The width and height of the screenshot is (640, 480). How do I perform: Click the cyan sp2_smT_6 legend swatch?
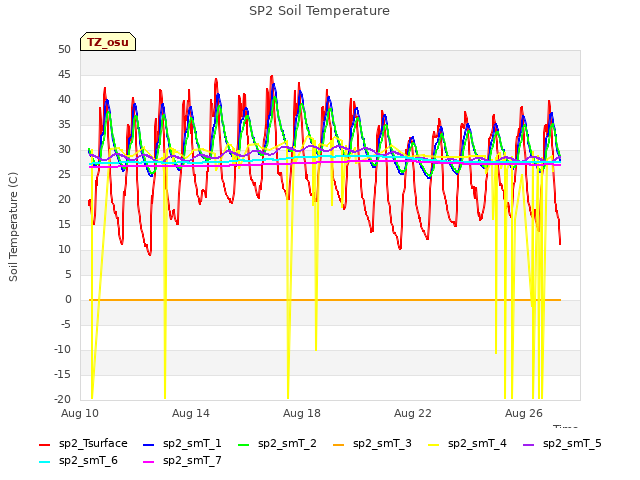pyautogui.click(x=44, y=462)
